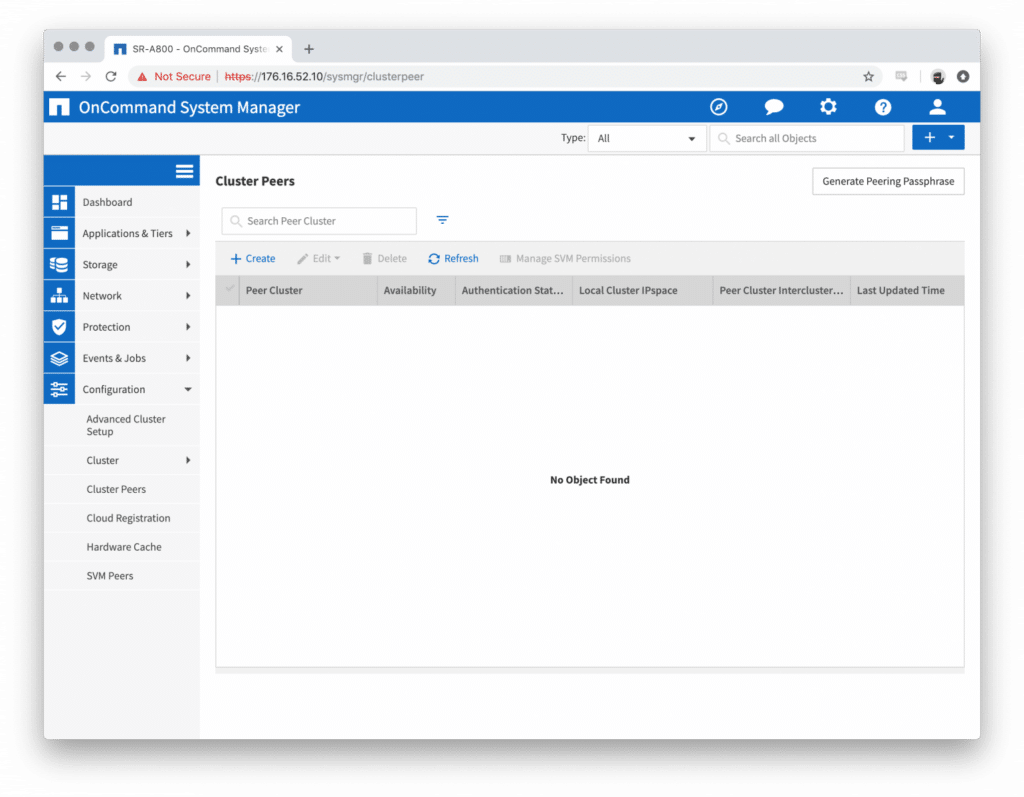This screenshot has width=1024, height=797.
Task: Focus the Search all Objects field
Action: 807,138
